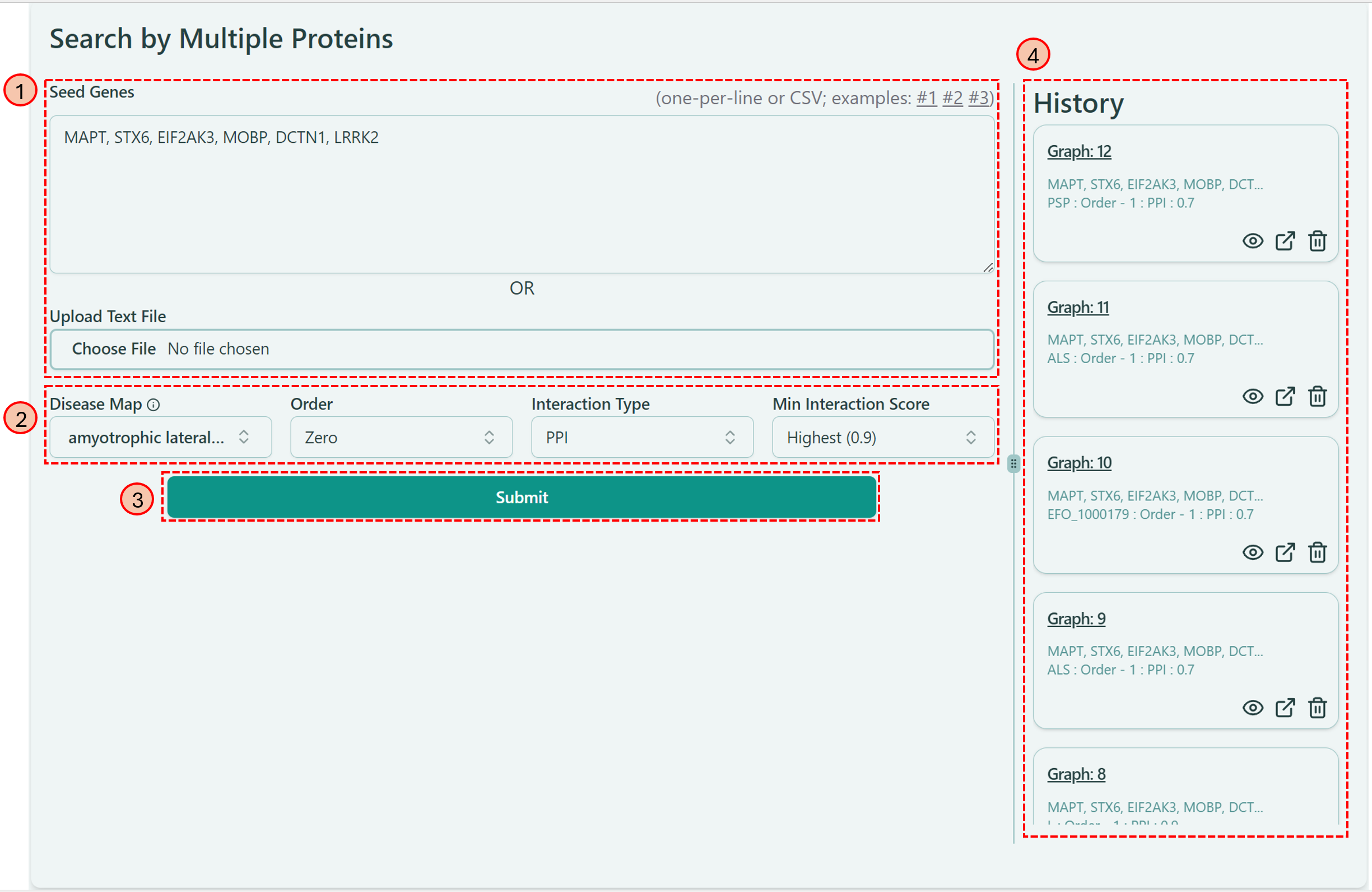Click the Seed Genes textarea resize grip

pos(988,267)
